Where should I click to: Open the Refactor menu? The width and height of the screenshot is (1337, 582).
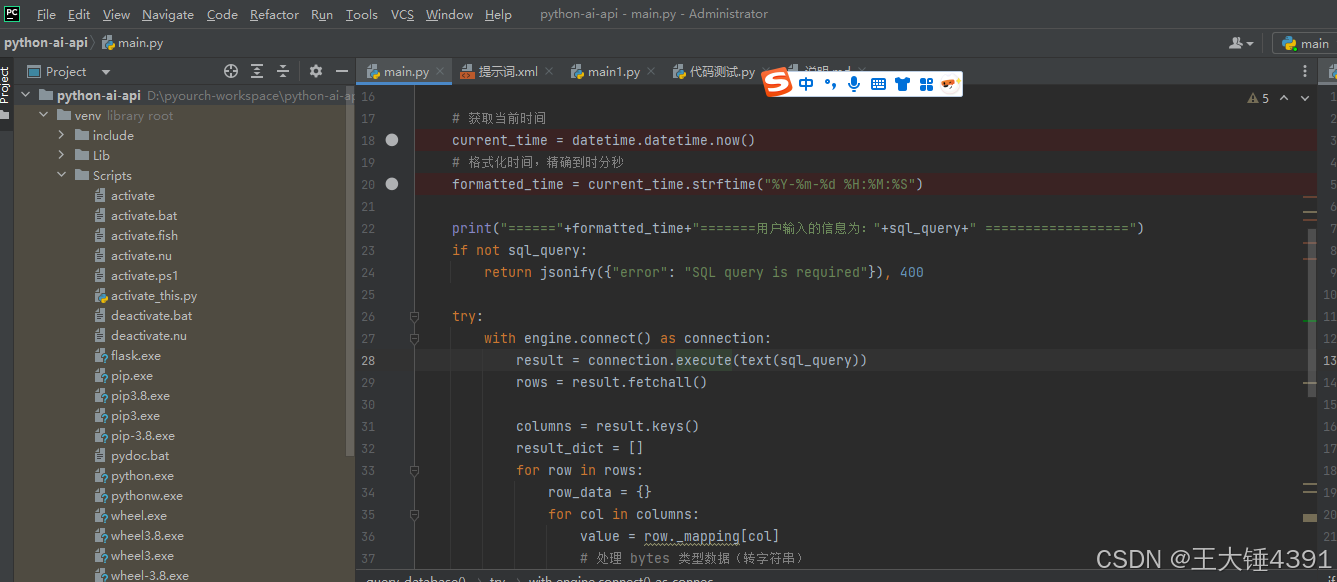point(274,14)
